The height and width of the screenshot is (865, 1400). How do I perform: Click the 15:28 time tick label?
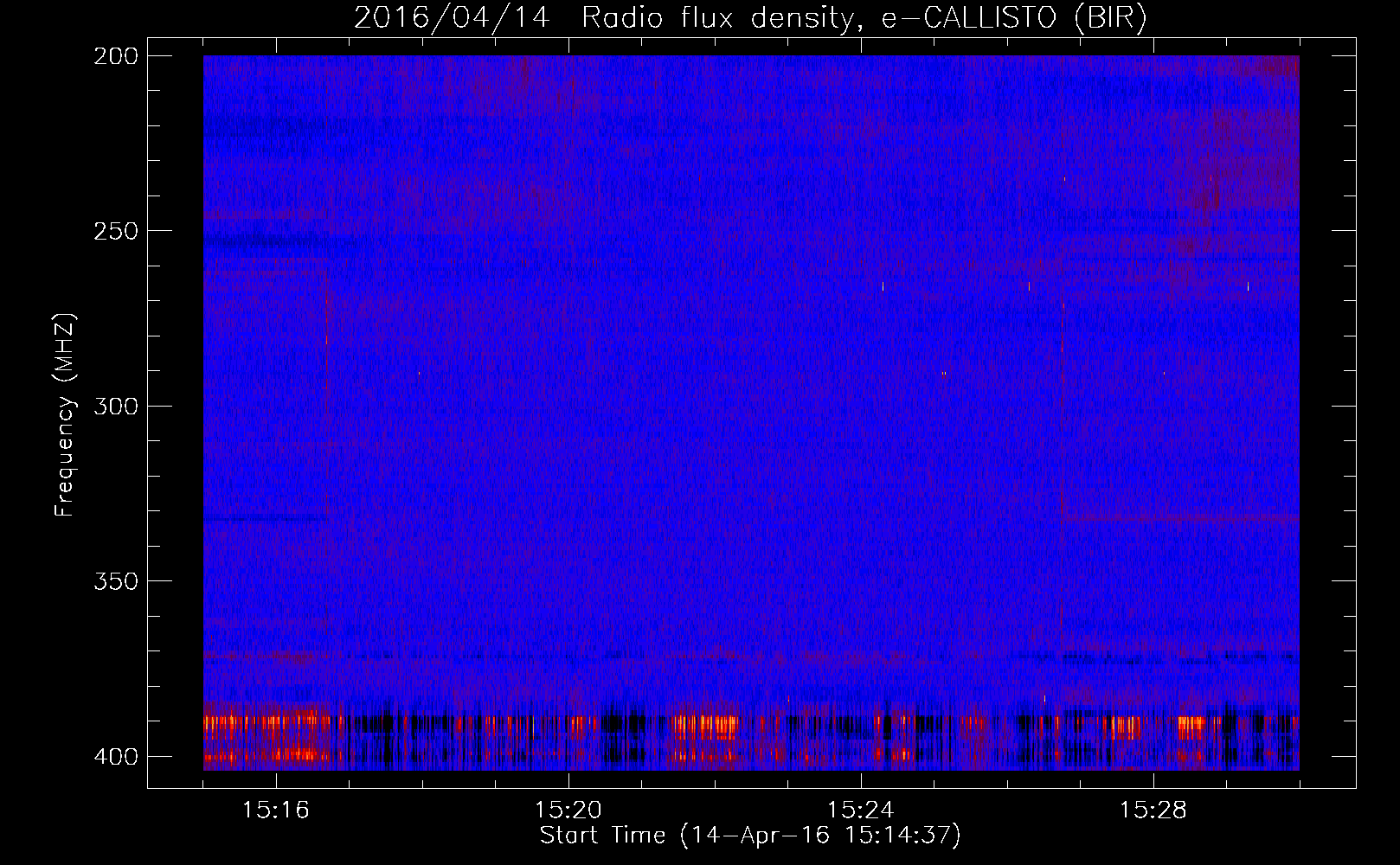tap(1153, 811)
